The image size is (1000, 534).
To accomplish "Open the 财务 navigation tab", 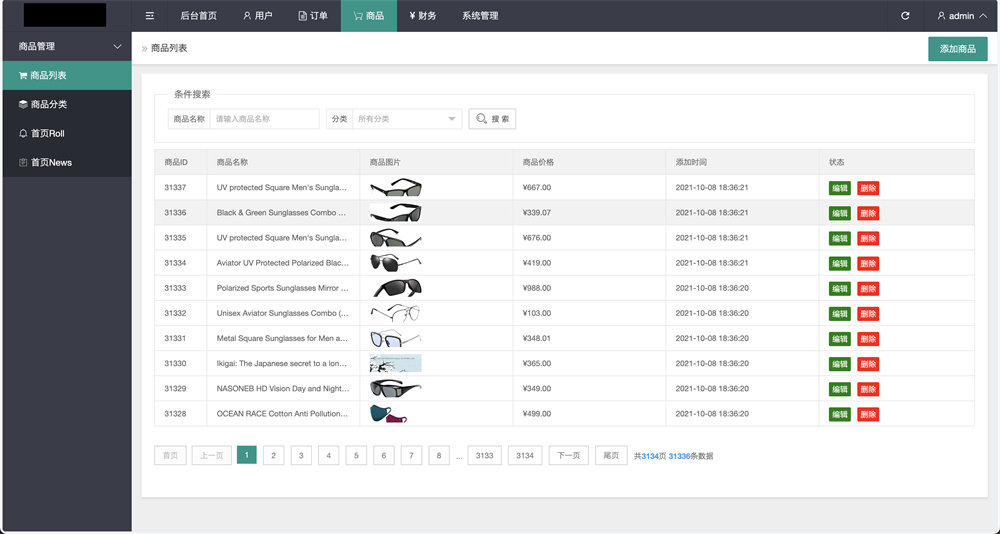I will click(422, 16).
